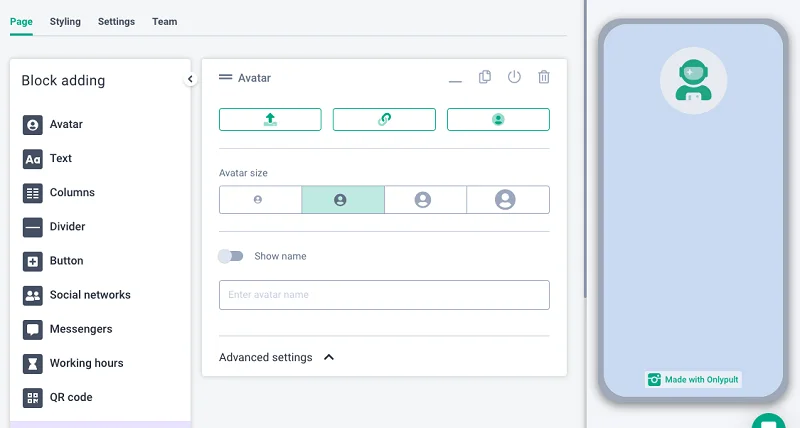Add a Social networks block
The image size is (800, 428).
click(x=89, y=295)
